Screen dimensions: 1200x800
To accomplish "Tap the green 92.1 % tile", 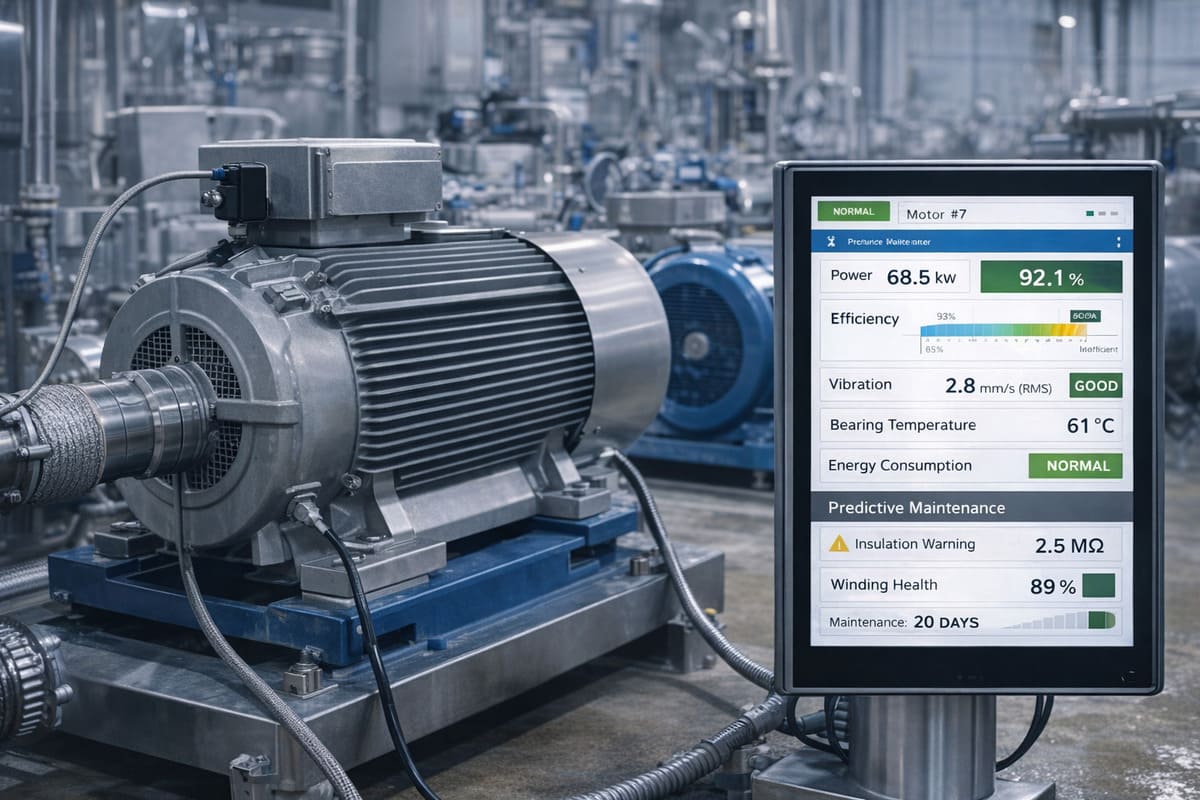I will pyautogui.click(x=1051, y=277).
